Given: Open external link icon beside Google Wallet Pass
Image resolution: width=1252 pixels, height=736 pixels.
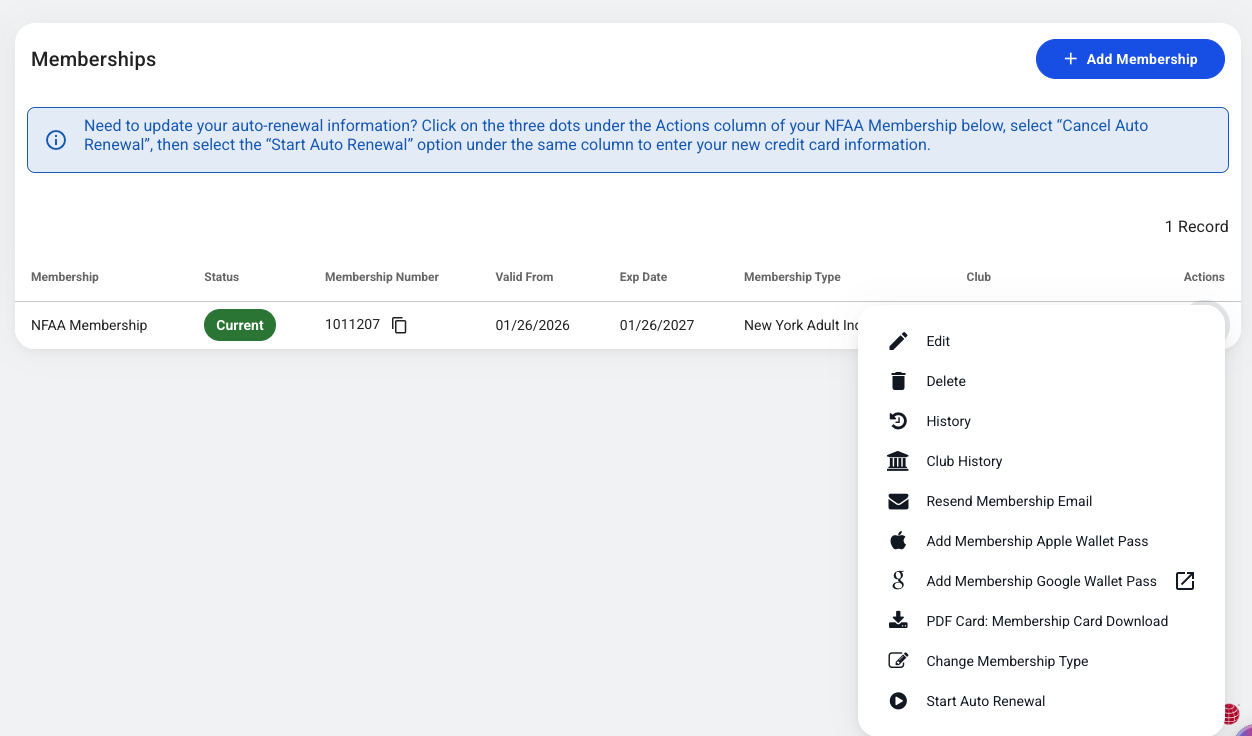Looking at the screenshot, I should click(1185, 581).
